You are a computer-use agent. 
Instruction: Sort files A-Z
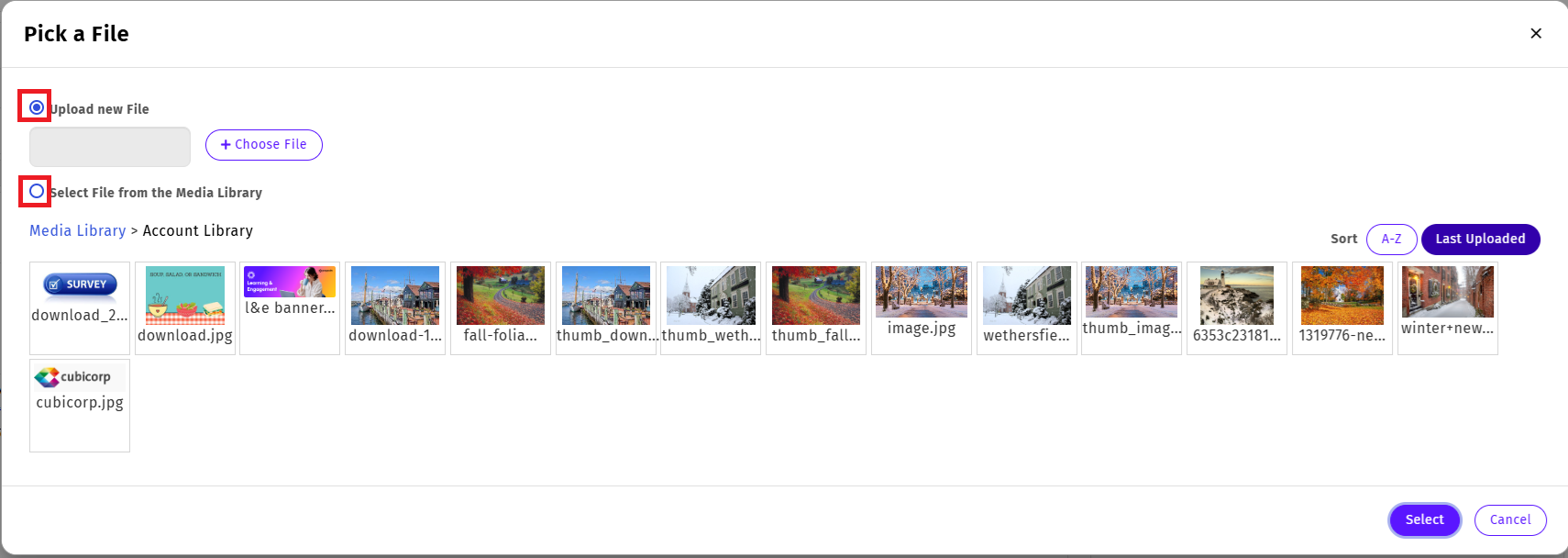[1392, 240]
